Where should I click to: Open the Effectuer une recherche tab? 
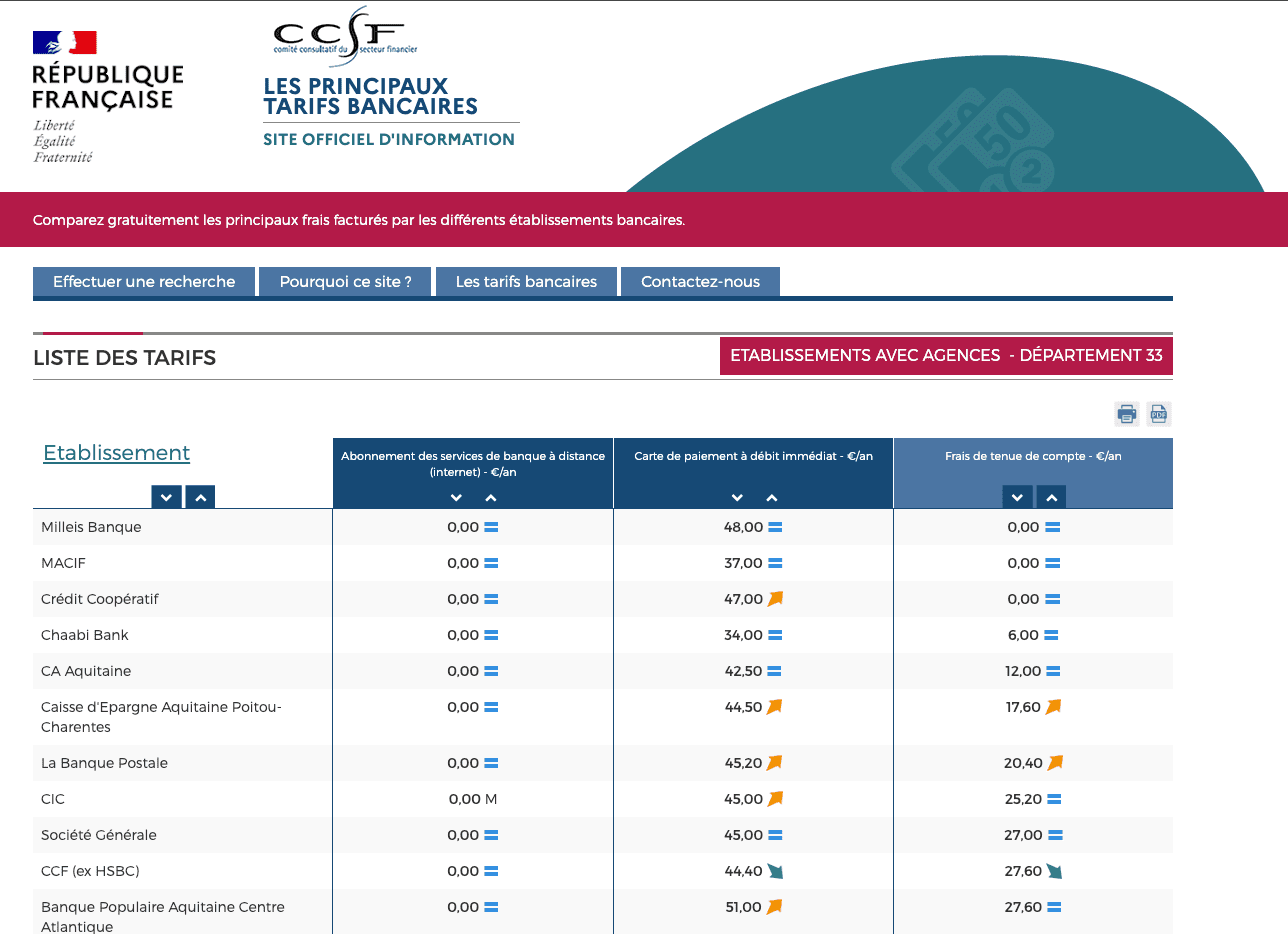(144, 282)
